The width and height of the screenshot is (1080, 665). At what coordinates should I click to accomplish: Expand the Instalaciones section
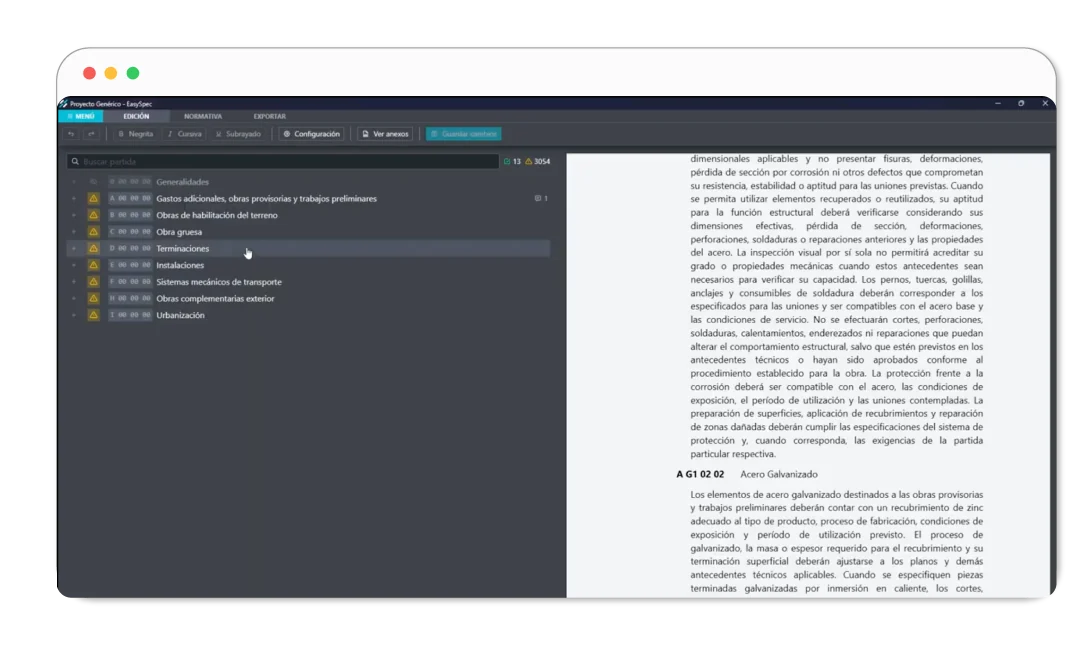(74, 265)
